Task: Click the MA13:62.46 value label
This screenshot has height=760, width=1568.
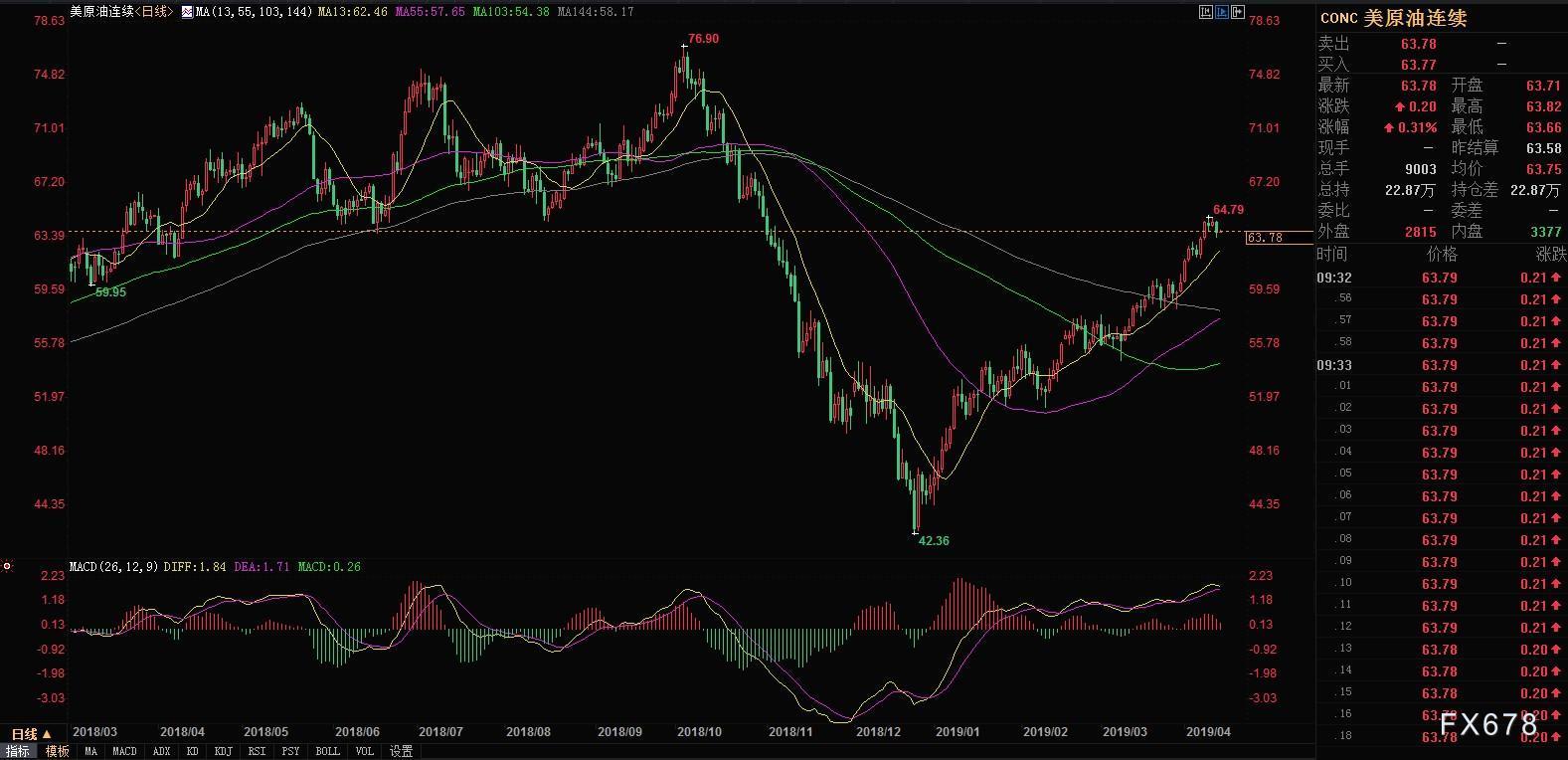Action: [x=352, y=12]
